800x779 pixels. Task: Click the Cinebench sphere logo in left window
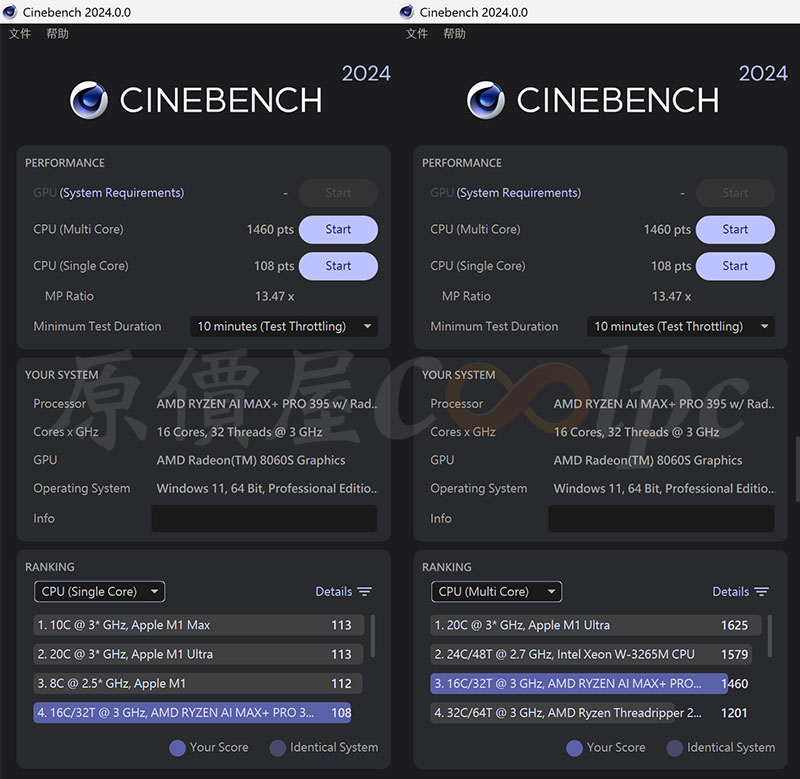tap(89, 100)
